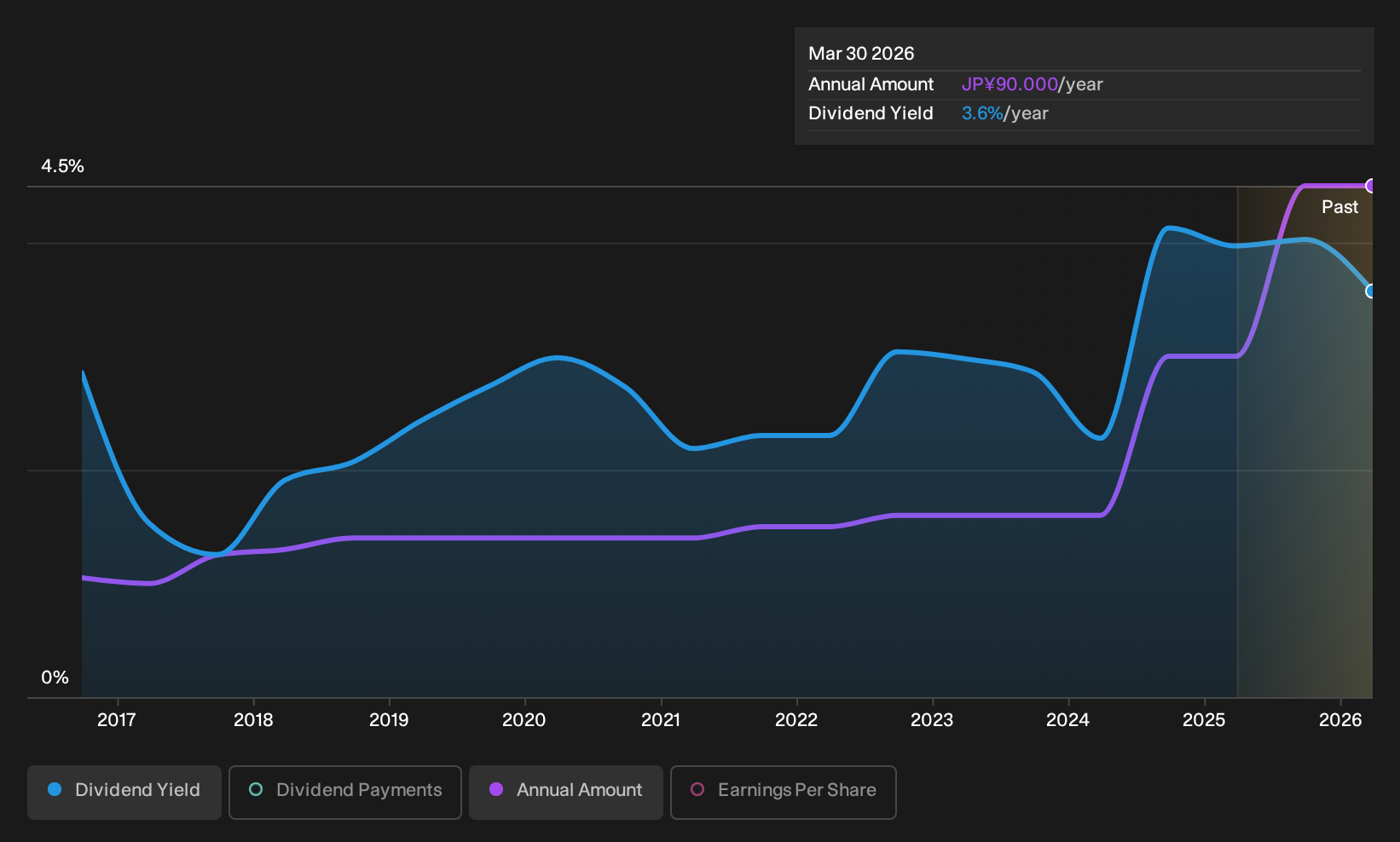Click the purple Annual Amount legend dot
This screenshot has height=842, width=1400.
click(x=496, y=789)
